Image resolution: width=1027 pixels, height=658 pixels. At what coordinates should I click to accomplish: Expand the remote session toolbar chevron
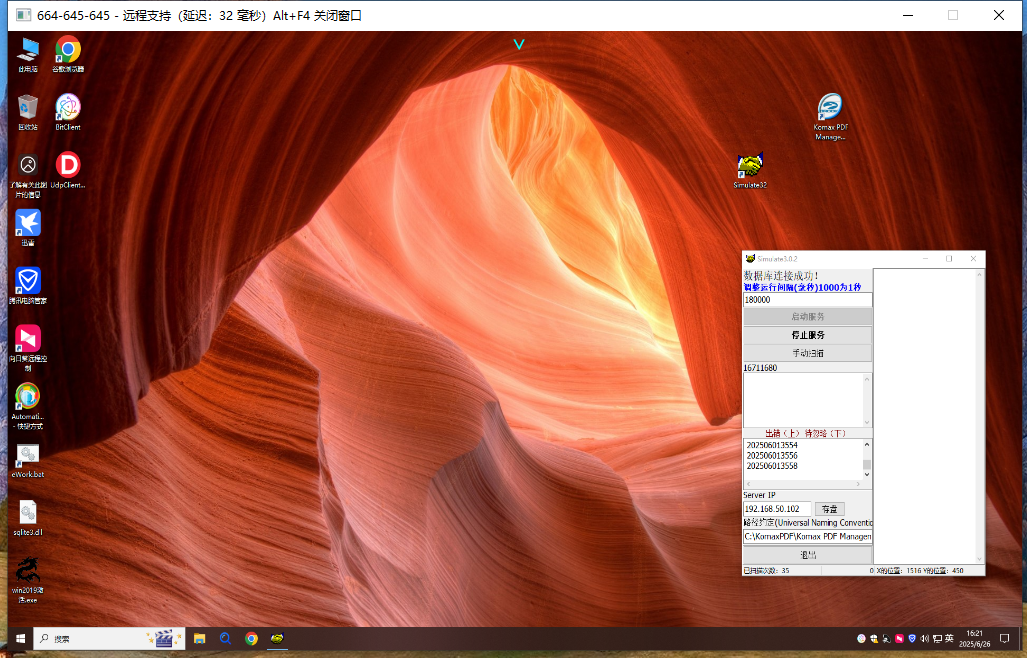click(519, 45)
